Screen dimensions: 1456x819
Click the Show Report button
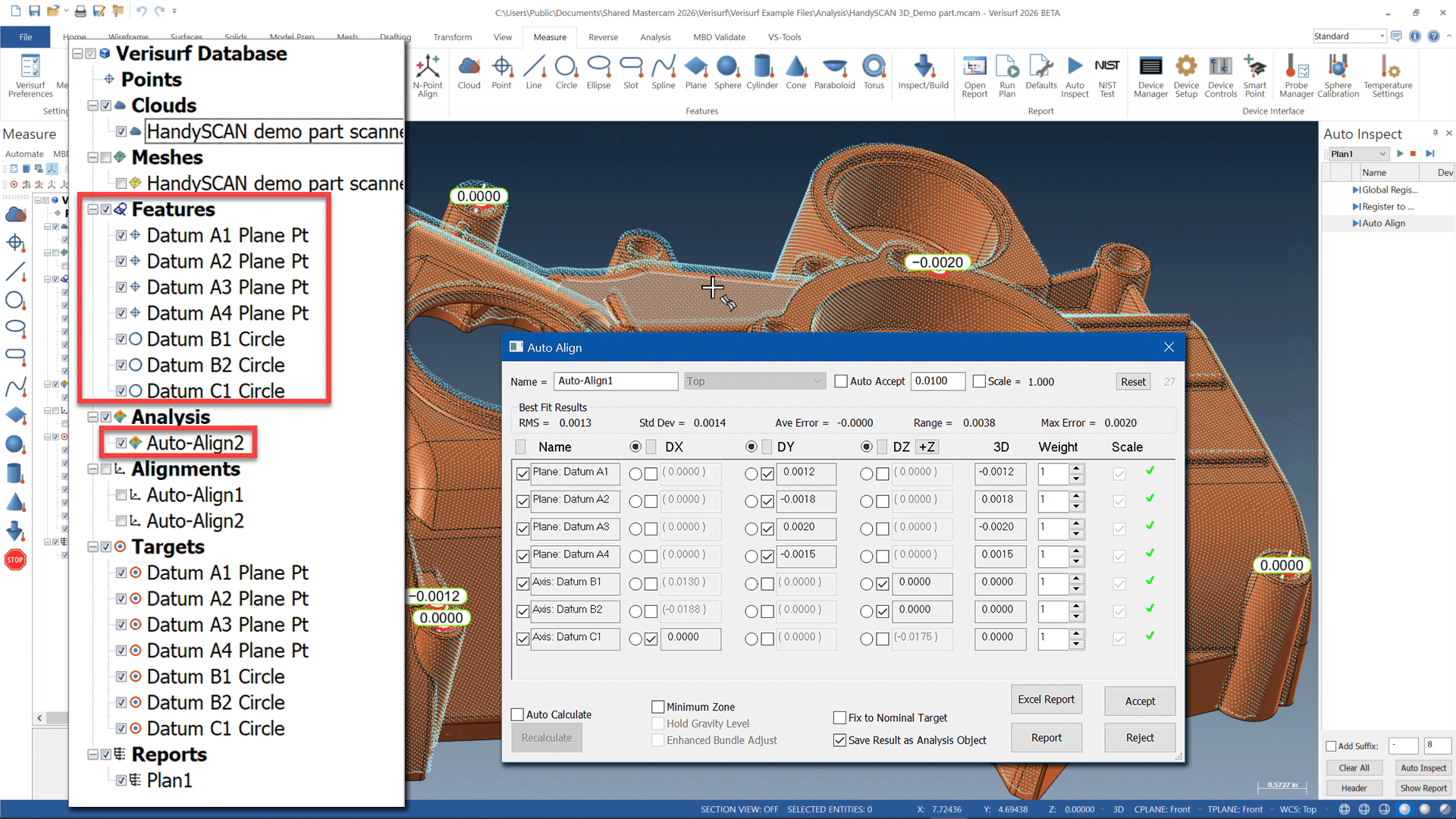(1423, 788)
